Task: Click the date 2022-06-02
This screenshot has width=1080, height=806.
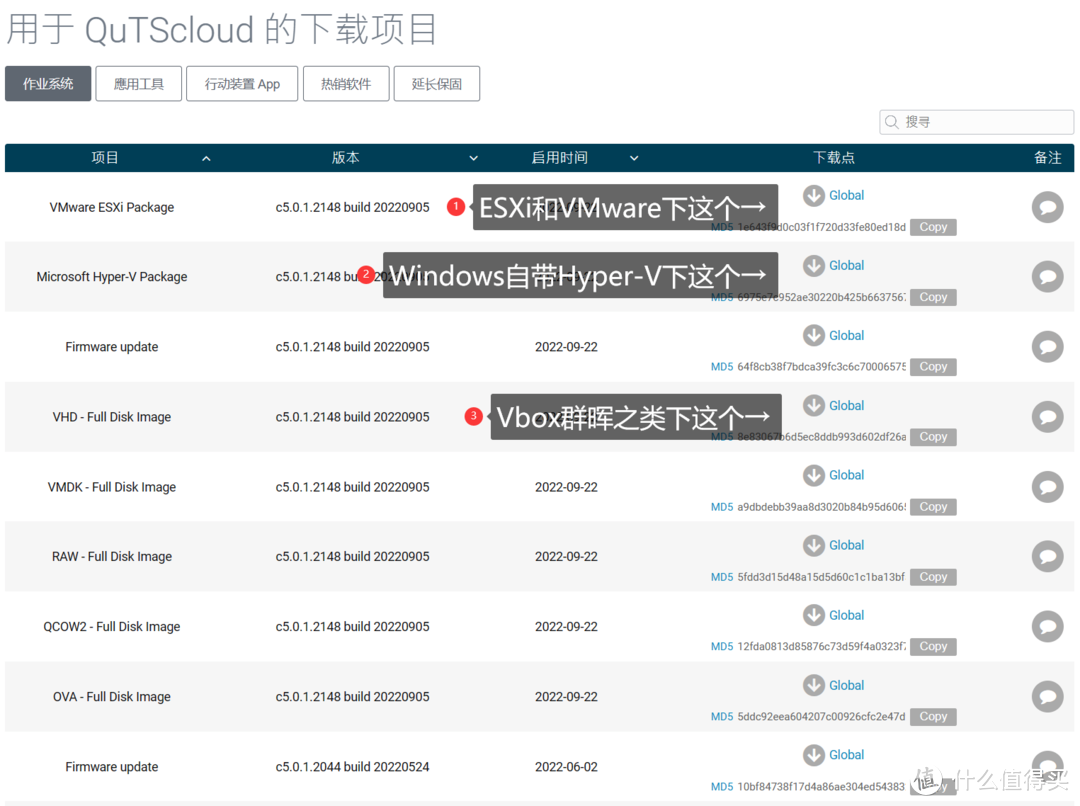Action: [x=566, y=767]
